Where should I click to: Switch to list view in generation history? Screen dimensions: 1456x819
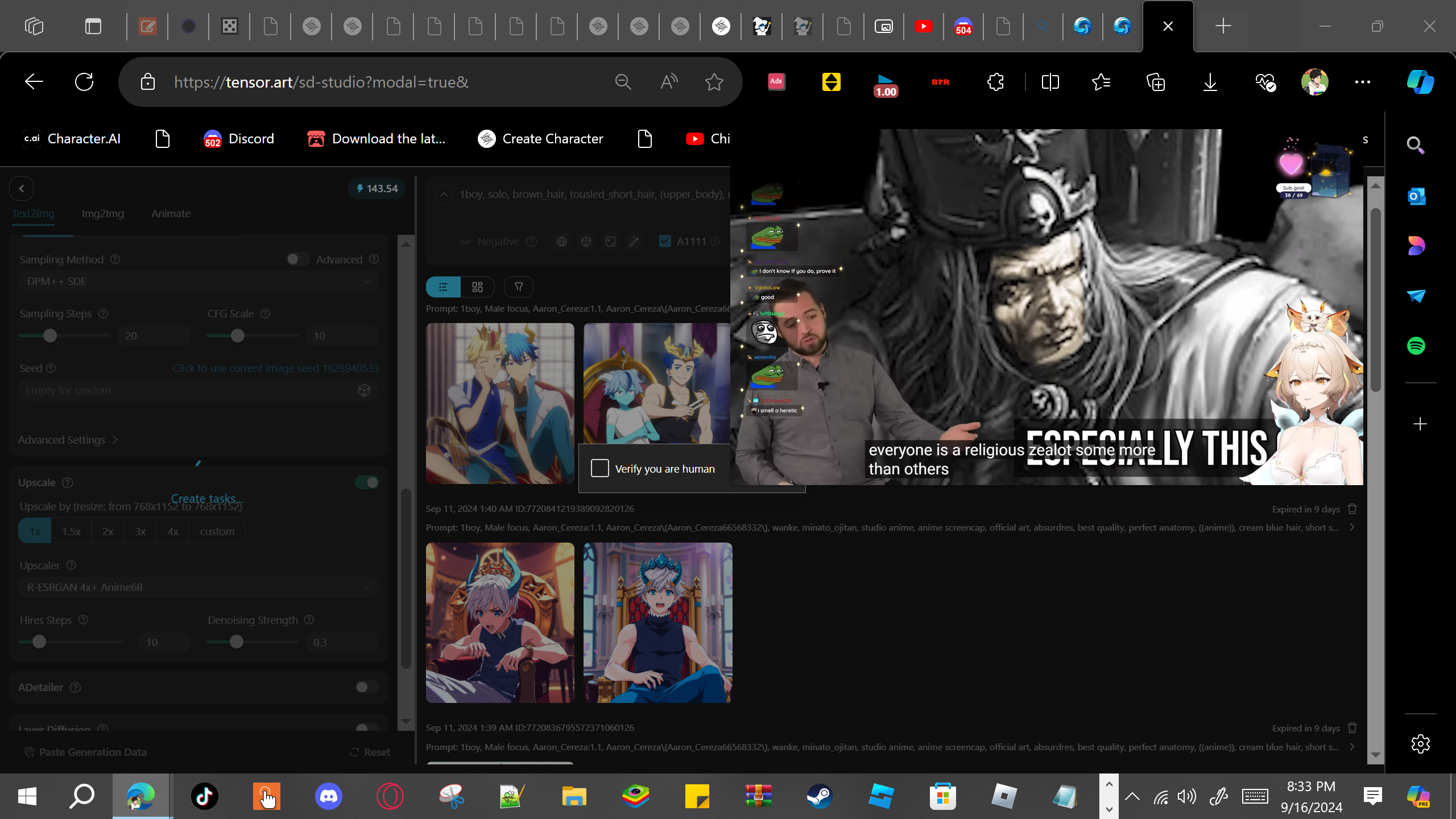443,287
